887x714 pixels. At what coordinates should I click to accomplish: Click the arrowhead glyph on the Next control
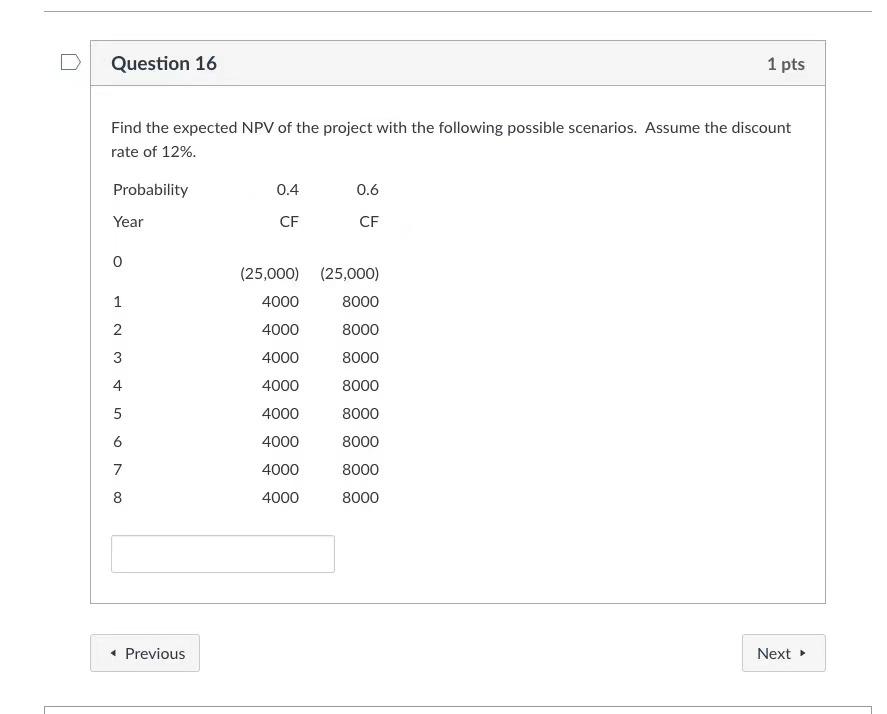coord(802,652)
